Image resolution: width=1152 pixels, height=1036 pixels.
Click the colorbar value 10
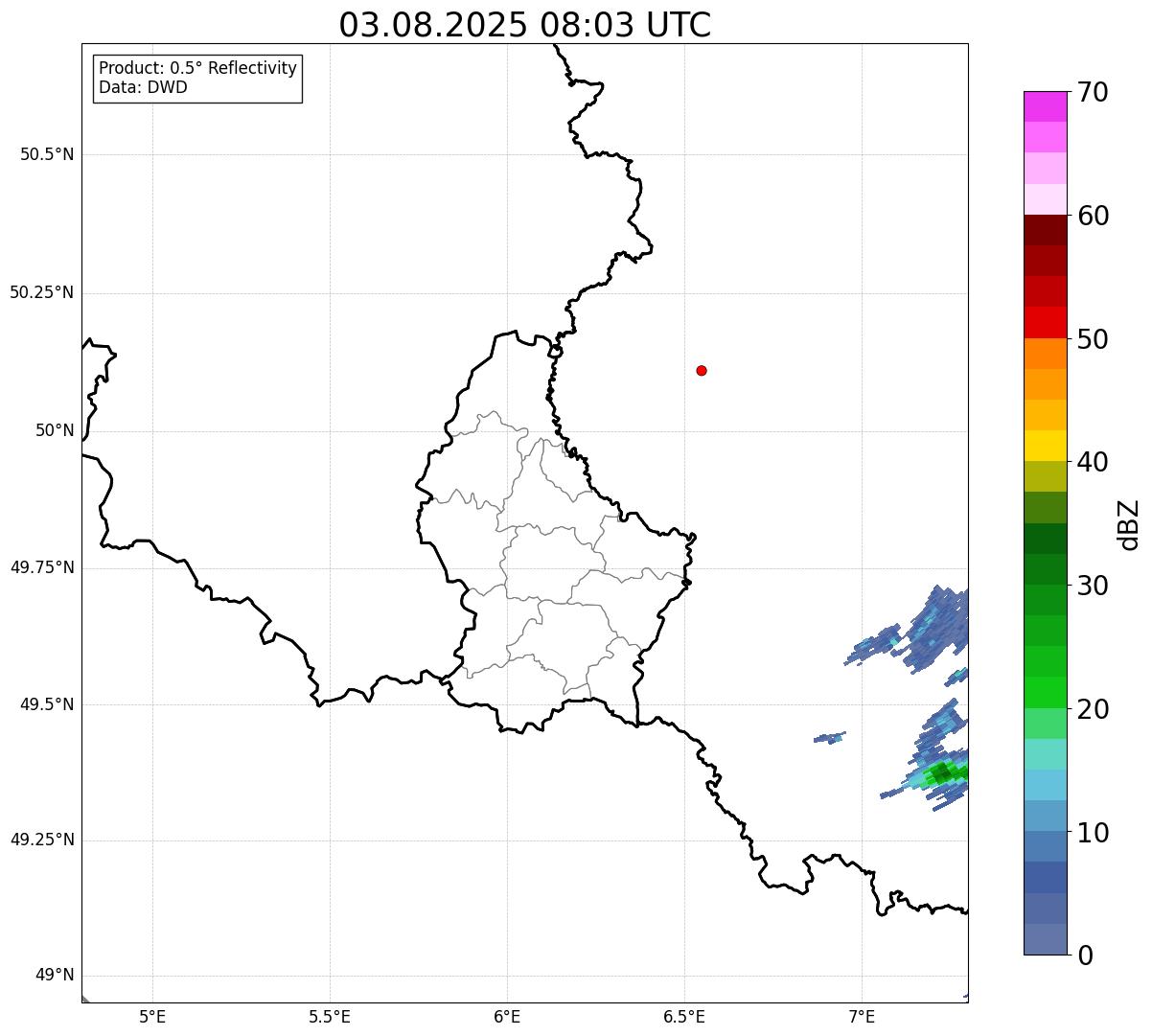click(1093, 833)
